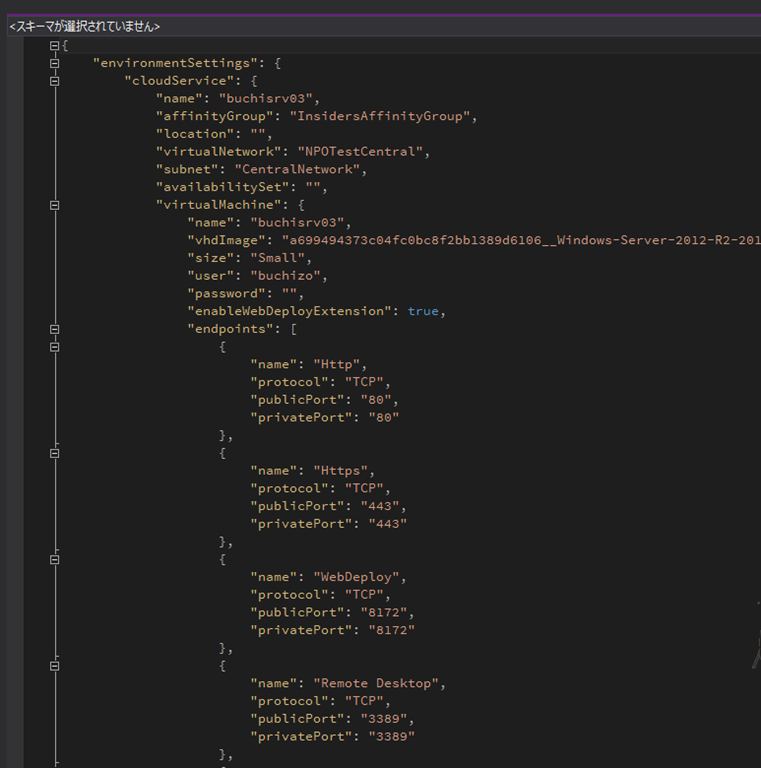This screenshot has width=761, height=768.
Task: Collapse the environmentSettings block
Action: 55,63
